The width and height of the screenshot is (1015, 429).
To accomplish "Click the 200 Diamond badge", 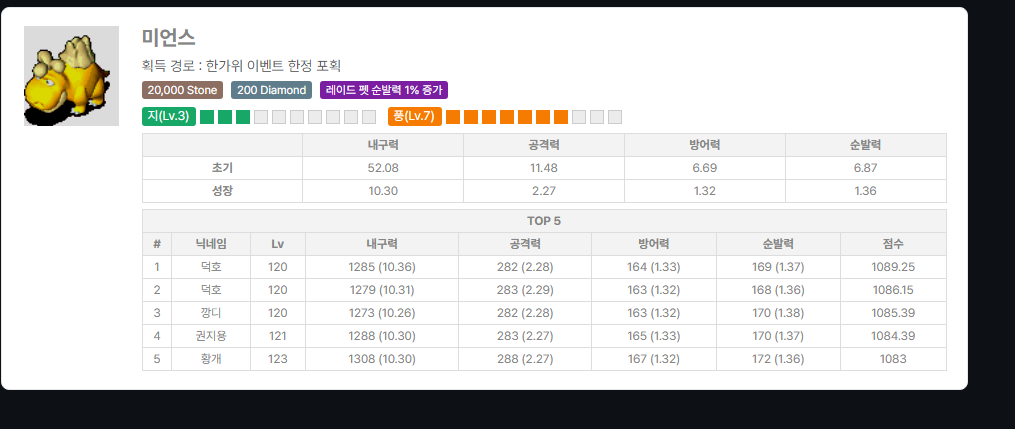I will (271, 90).
